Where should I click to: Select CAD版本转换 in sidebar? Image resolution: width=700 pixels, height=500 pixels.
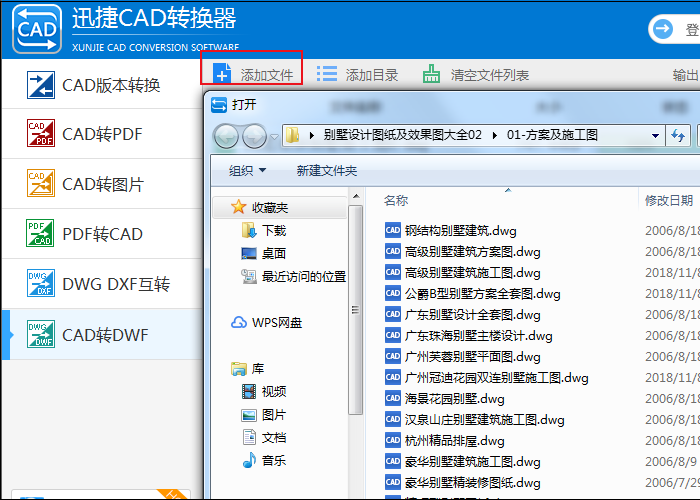pos(102,85)
